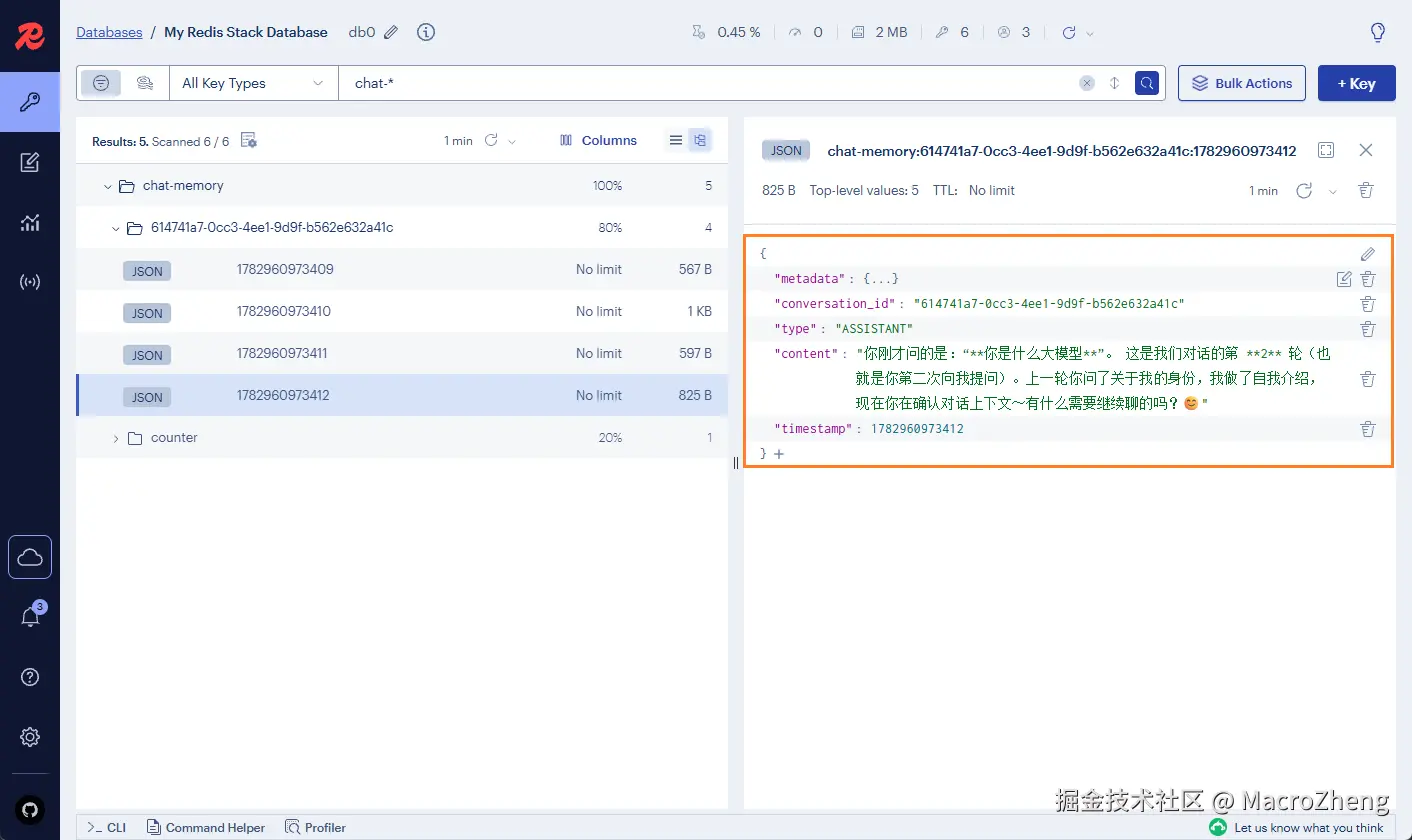Switch to Search by Values mode
Viewport: 1412px width, 840px height.
click(x=145, y=83)
